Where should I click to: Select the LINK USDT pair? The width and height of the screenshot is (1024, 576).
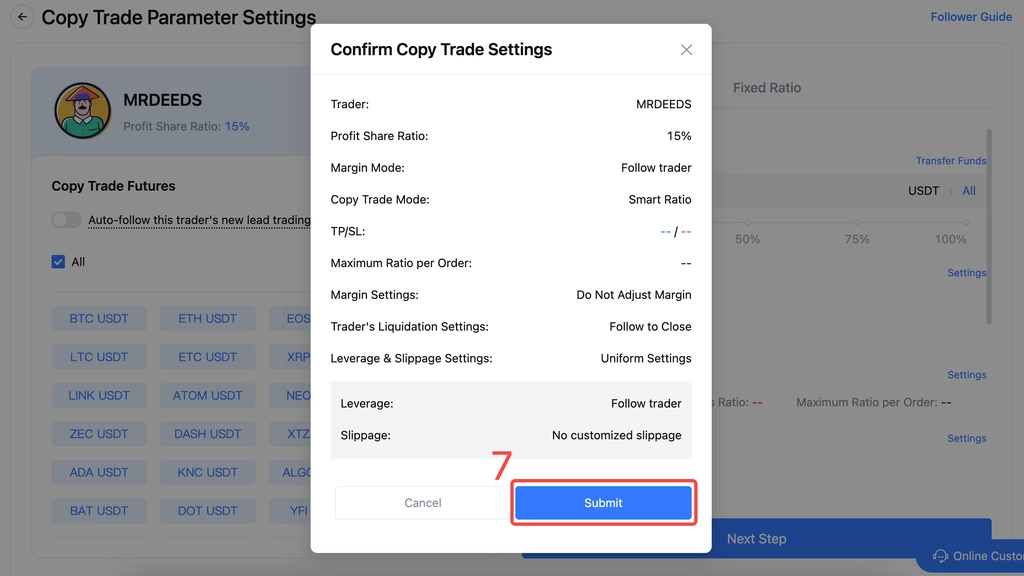pos(99,396)
